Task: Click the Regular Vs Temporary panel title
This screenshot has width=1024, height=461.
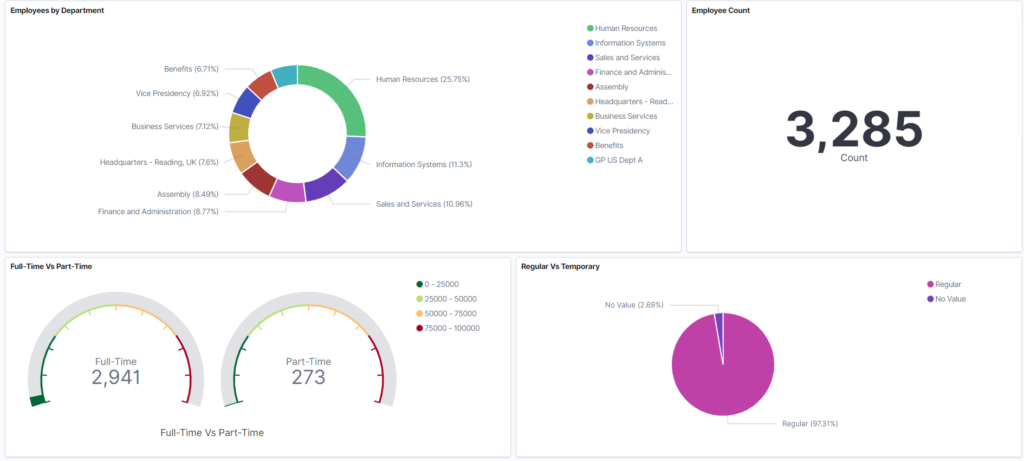Action: [x=560, y=266]
